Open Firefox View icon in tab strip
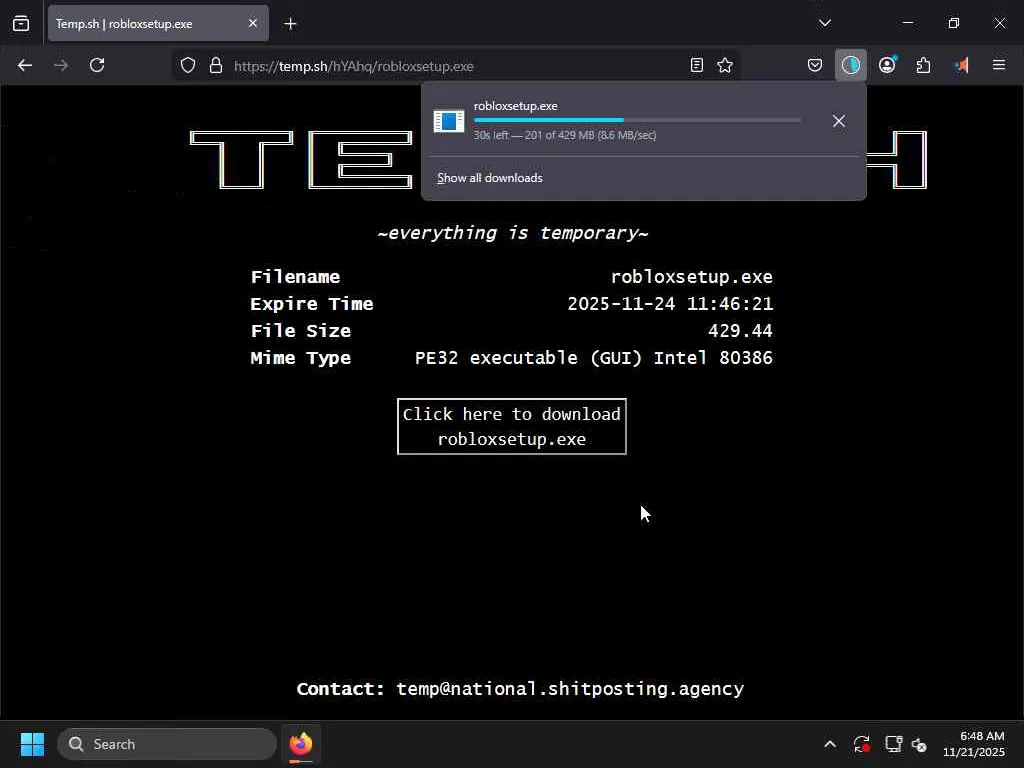Screen dimensions: 1024x768 [x=21, y=24]
